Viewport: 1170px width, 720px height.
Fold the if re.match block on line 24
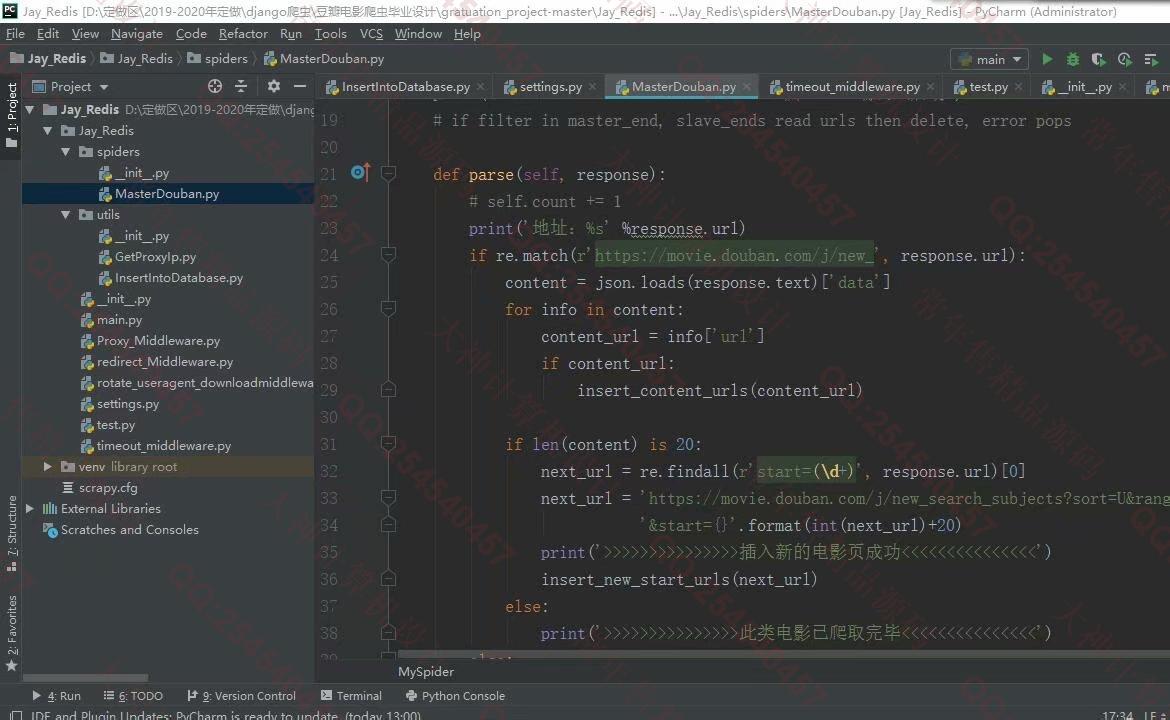(388, 254)
